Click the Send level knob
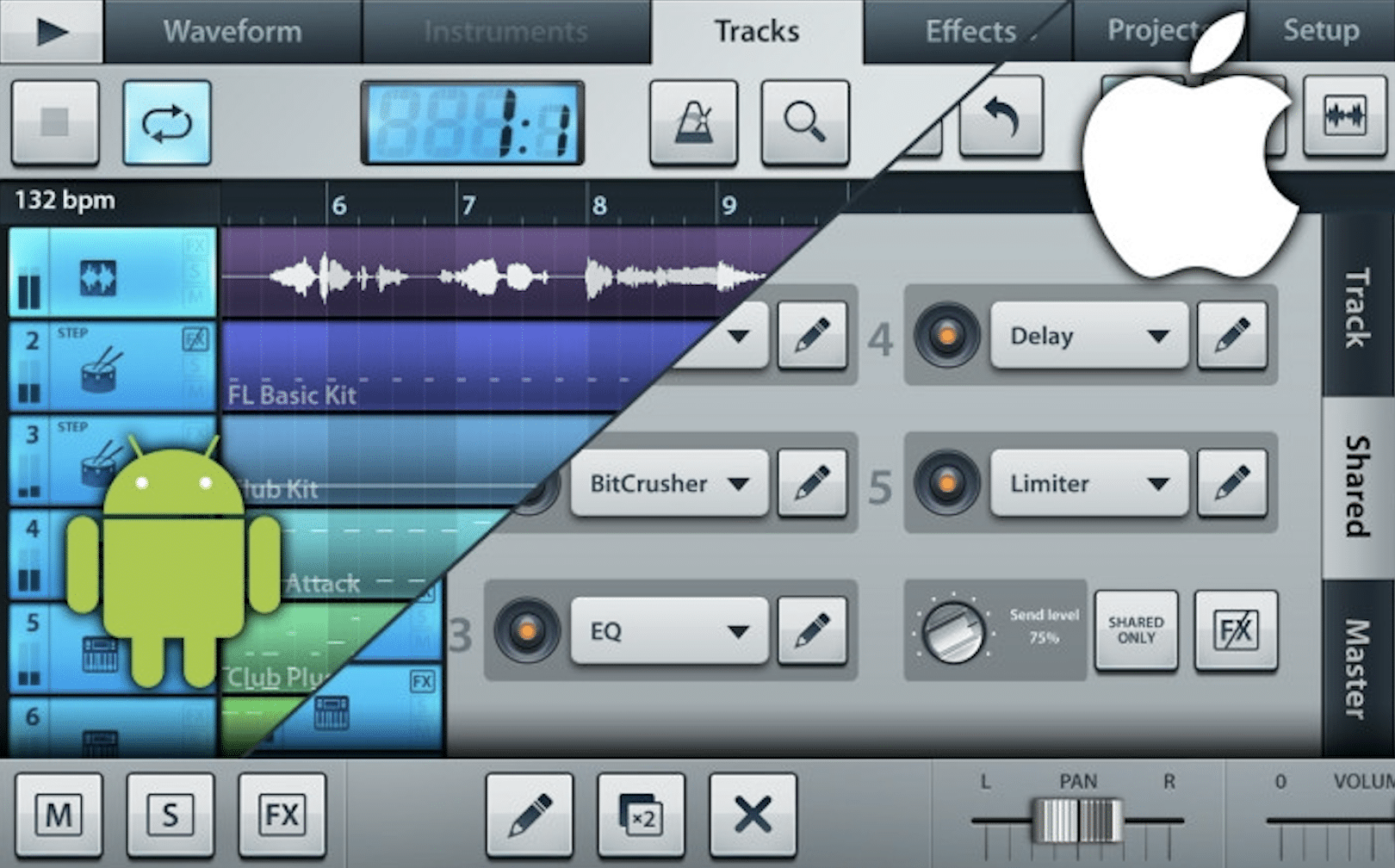The image size is (1395, 868). pyautogui.click(x=953, y=631)
